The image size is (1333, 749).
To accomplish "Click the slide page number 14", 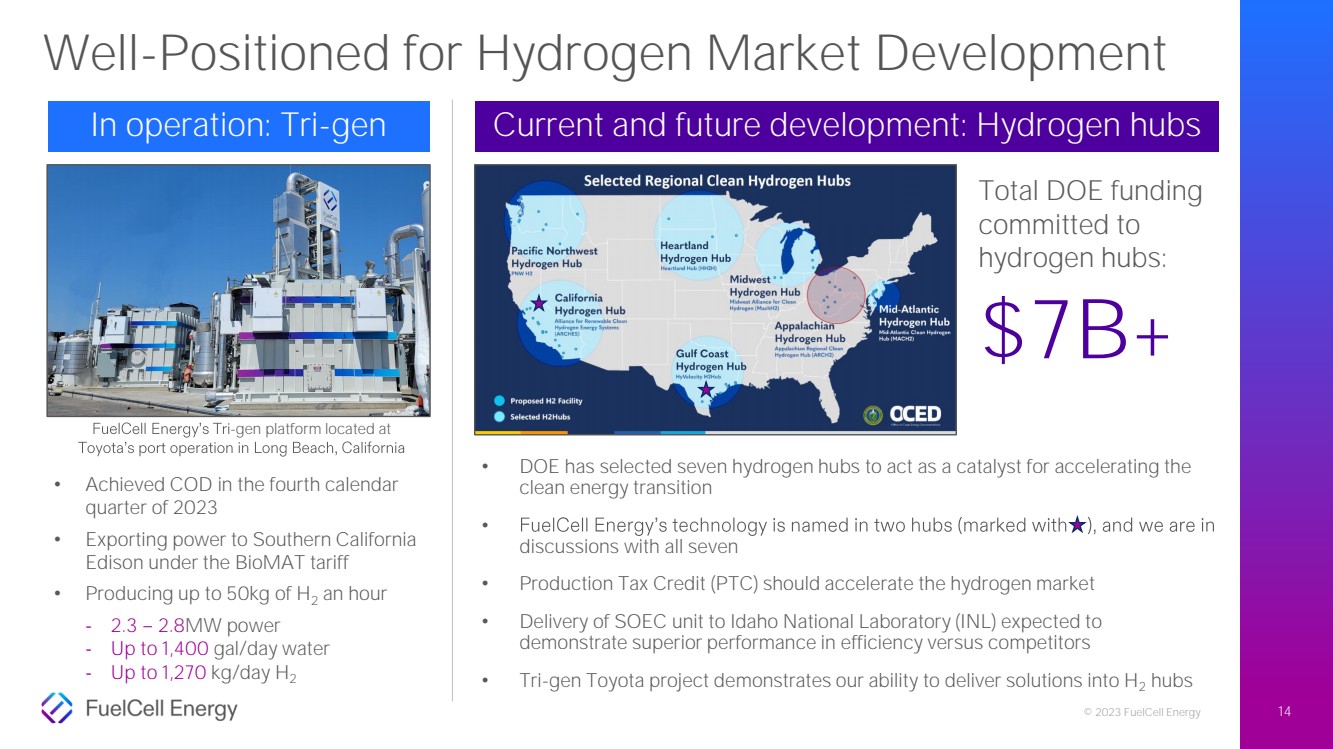I will [x=1285, y=712].
